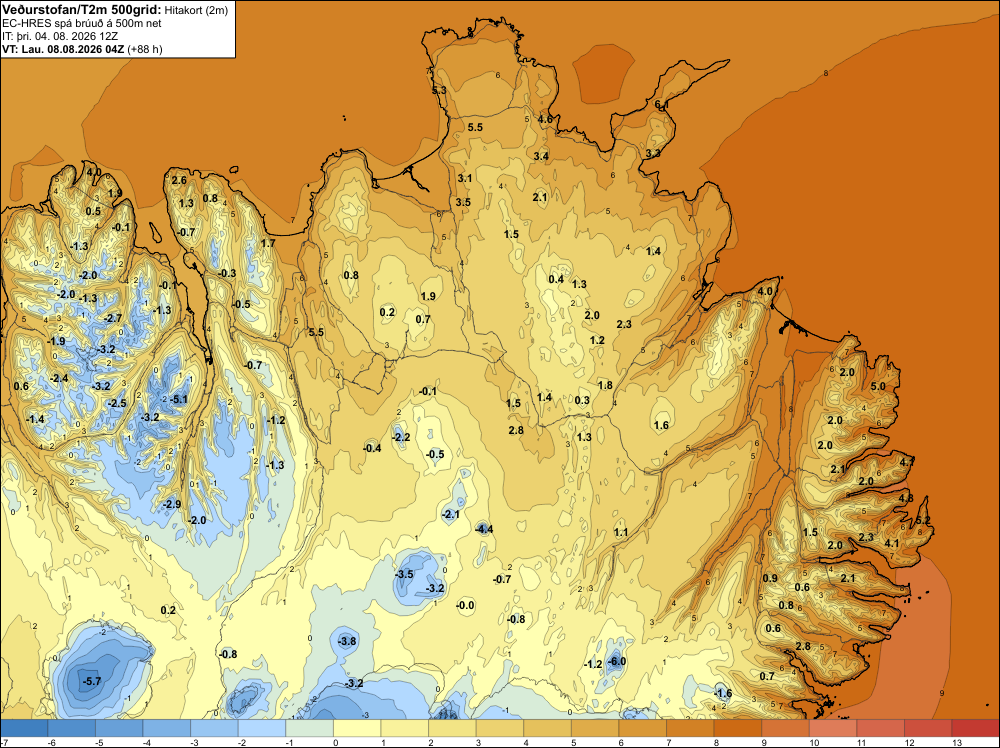Click the temperature value '5.3'
The height and width of the screenshot is (748, 1000).
coord(439,91)
